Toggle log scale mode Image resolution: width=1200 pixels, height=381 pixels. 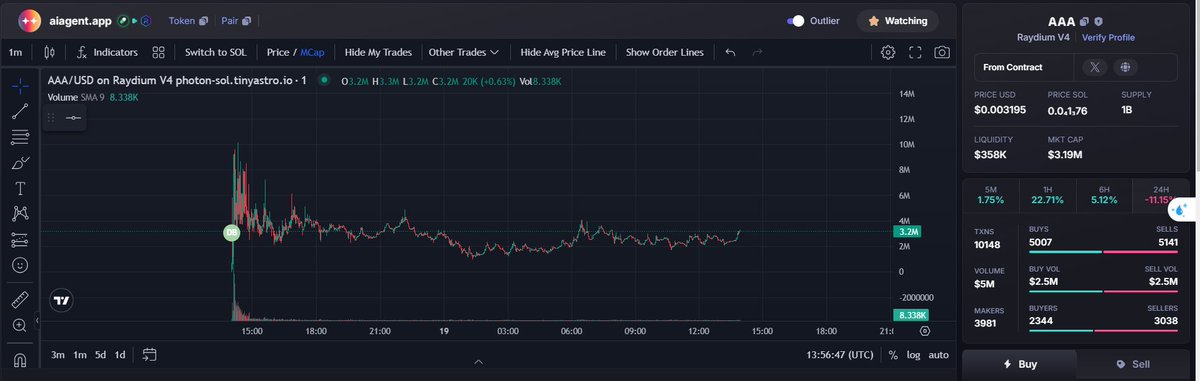point(913,355)
